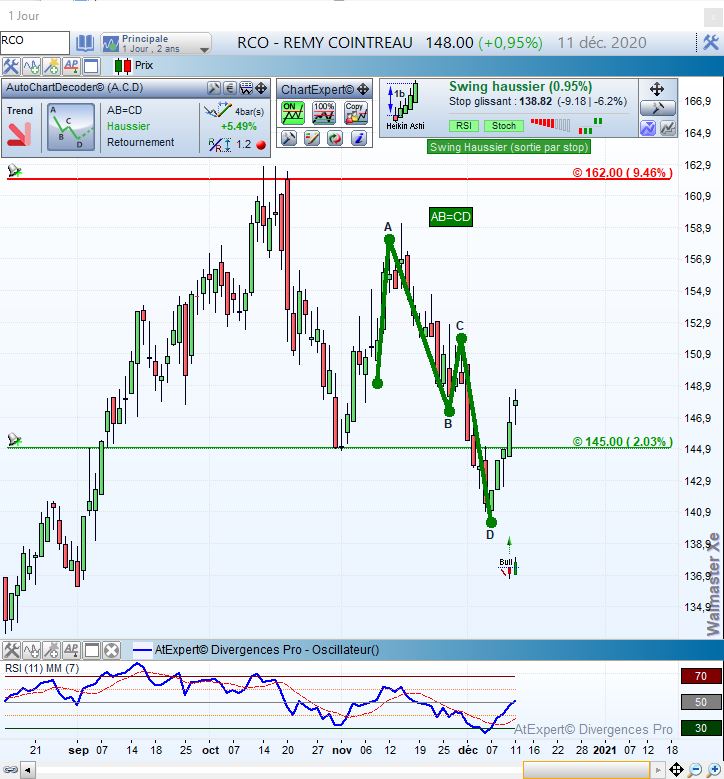Zoom out with minus magnifier icon
The width and height of the screenshot is (724, 779).
[x=696, y=771]
